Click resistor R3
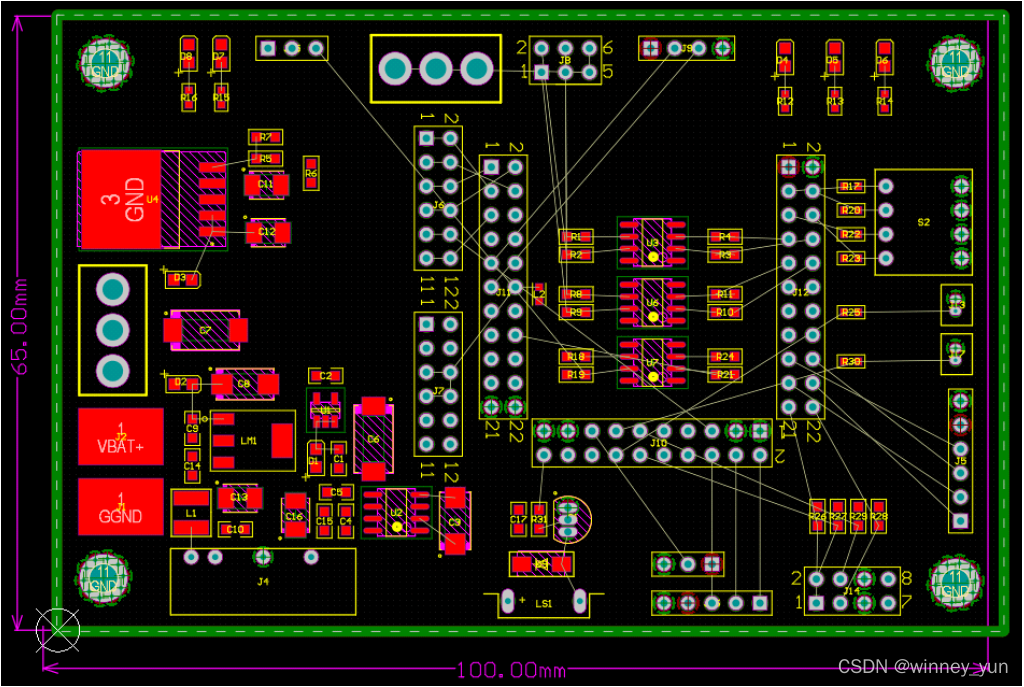 [x=725, y=255]
